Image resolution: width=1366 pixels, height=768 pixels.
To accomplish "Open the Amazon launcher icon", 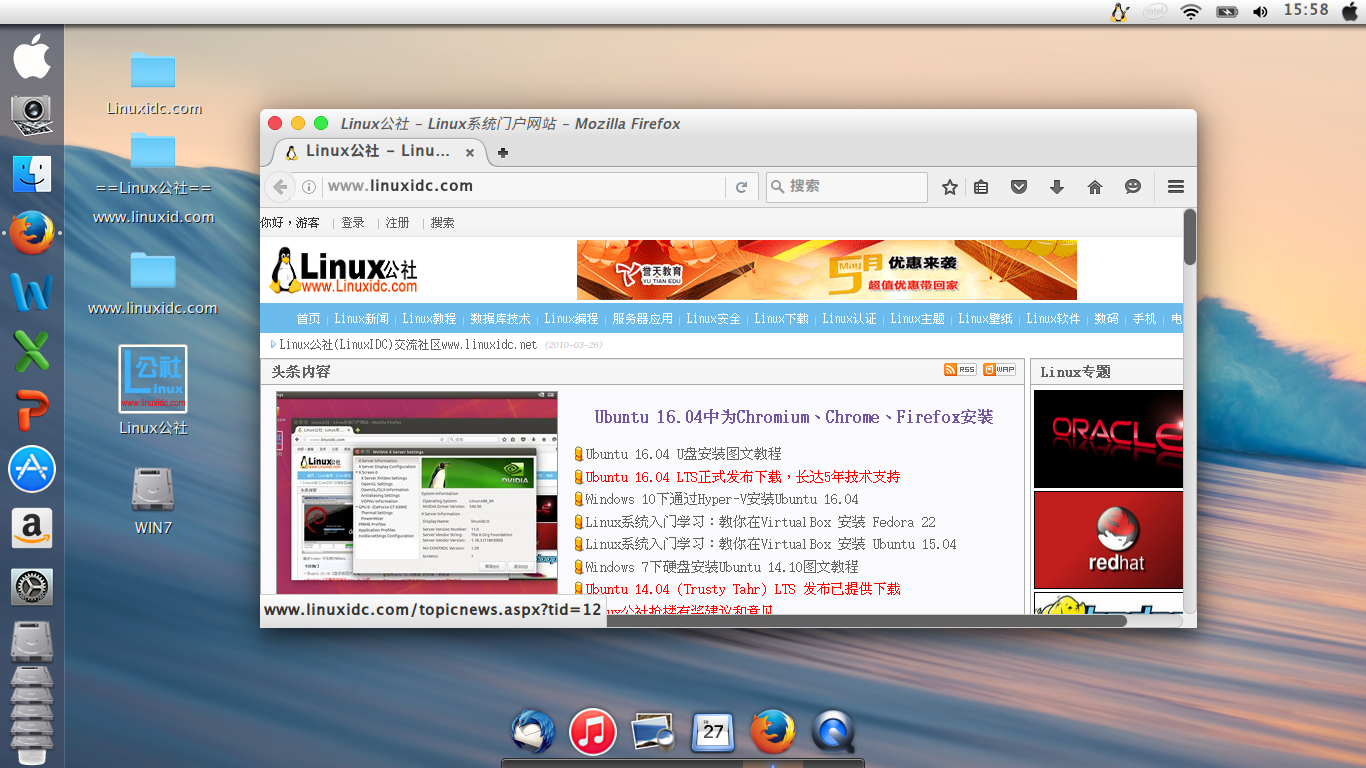I will [x=32, y=528].
